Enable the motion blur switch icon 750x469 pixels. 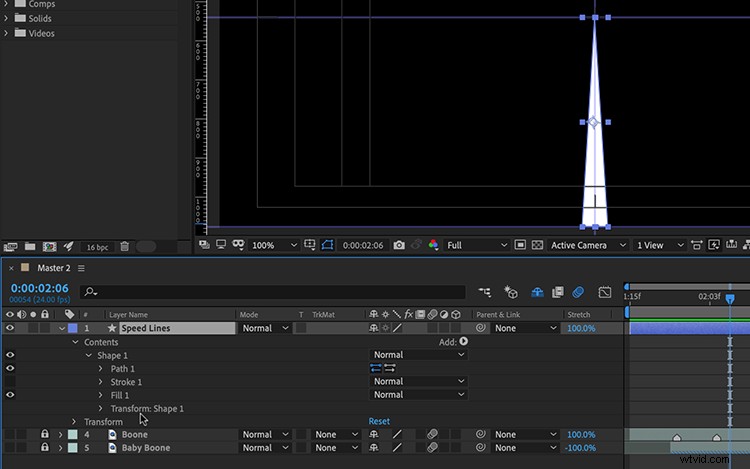click(578, 292)
